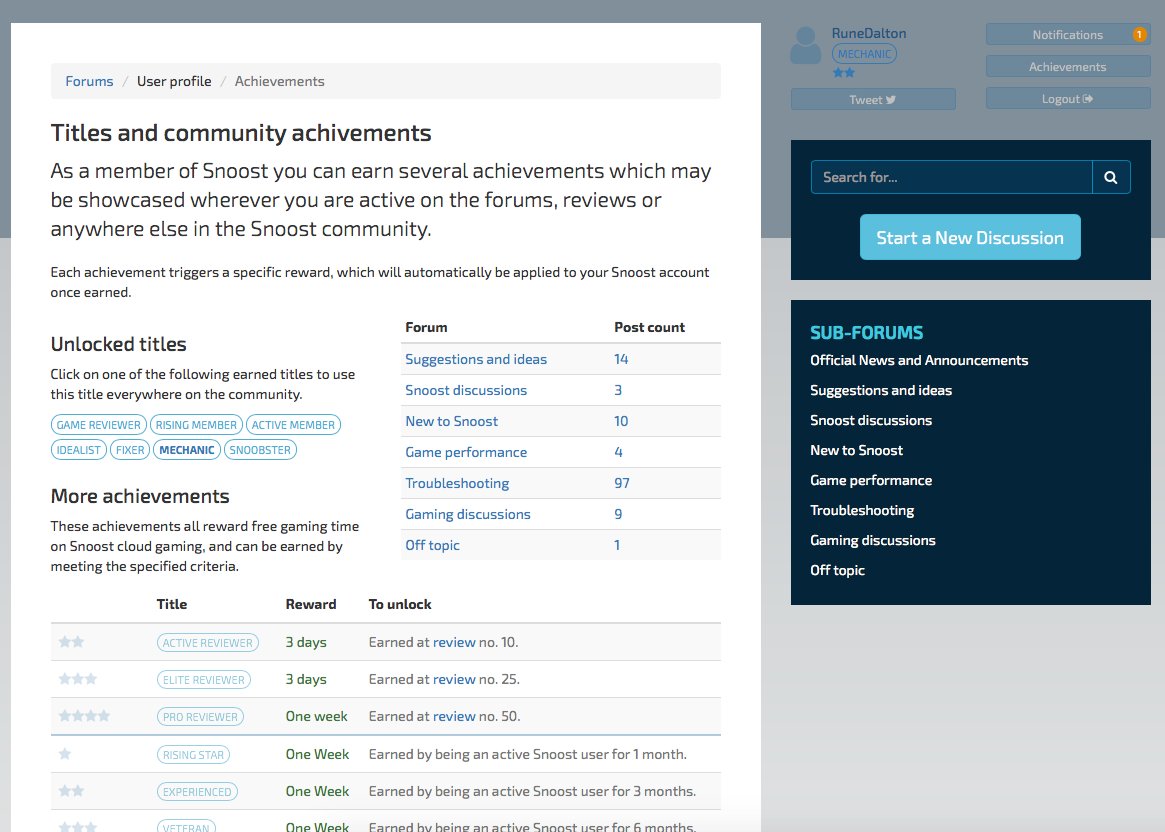Click the ACTIVE REVIEWER badge

click(207, 643)
